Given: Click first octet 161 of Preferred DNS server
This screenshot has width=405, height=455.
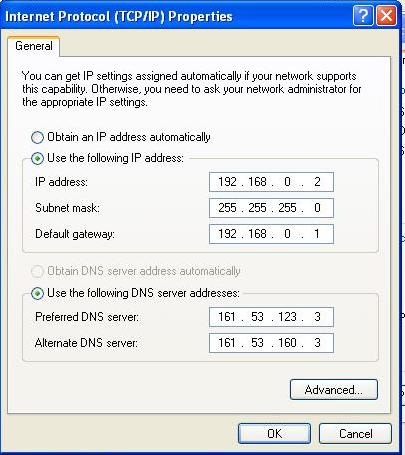Looking at the screenshot, I should [227, 317].
